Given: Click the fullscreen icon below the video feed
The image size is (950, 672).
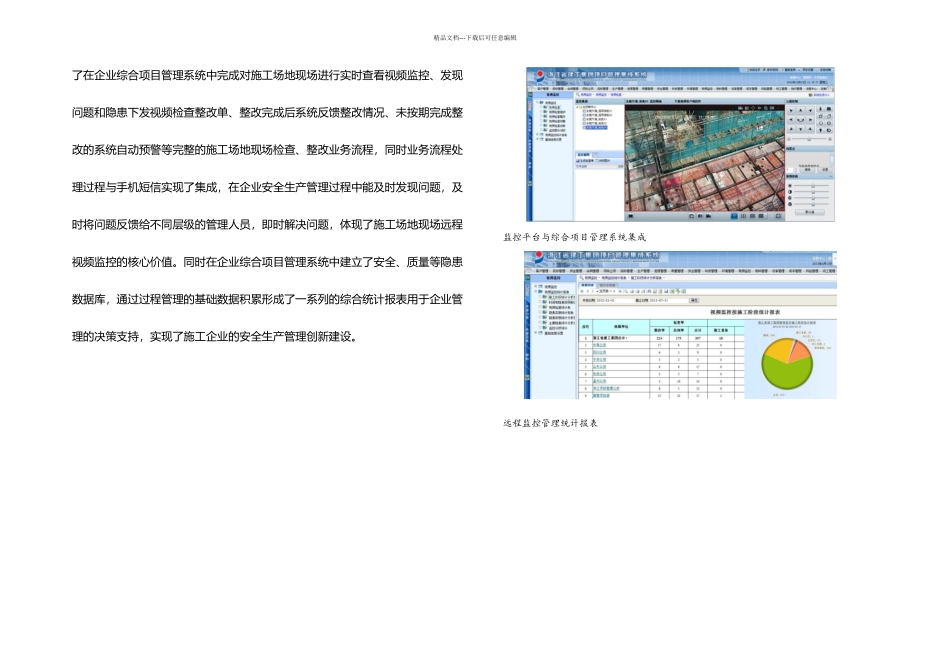Looking at the screenshot, I should (x=779, y=216).
